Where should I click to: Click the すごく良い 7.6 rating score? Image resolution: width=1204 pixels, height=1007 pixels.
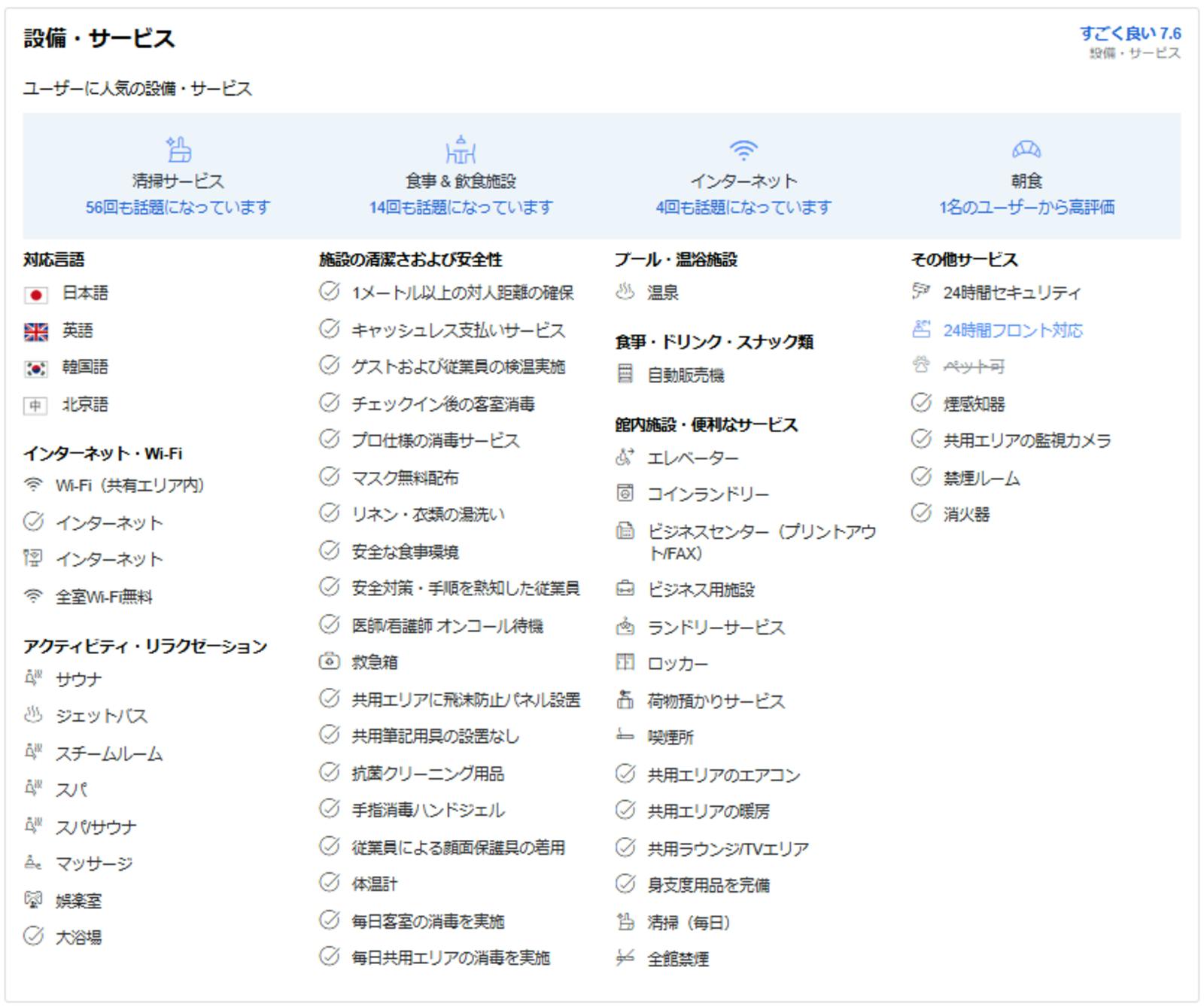[1130, 33]
